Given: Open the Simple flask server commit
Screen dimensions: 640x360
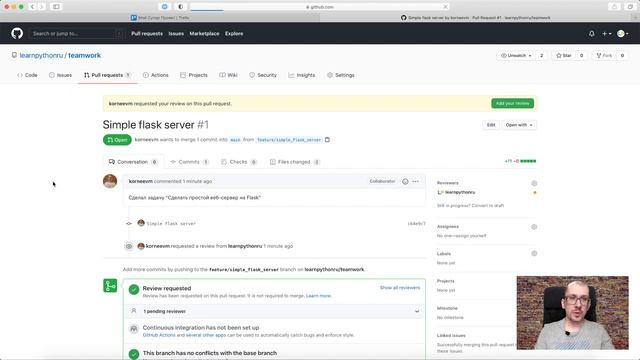Looking at the screenshot, I should [x=171, y=224].
